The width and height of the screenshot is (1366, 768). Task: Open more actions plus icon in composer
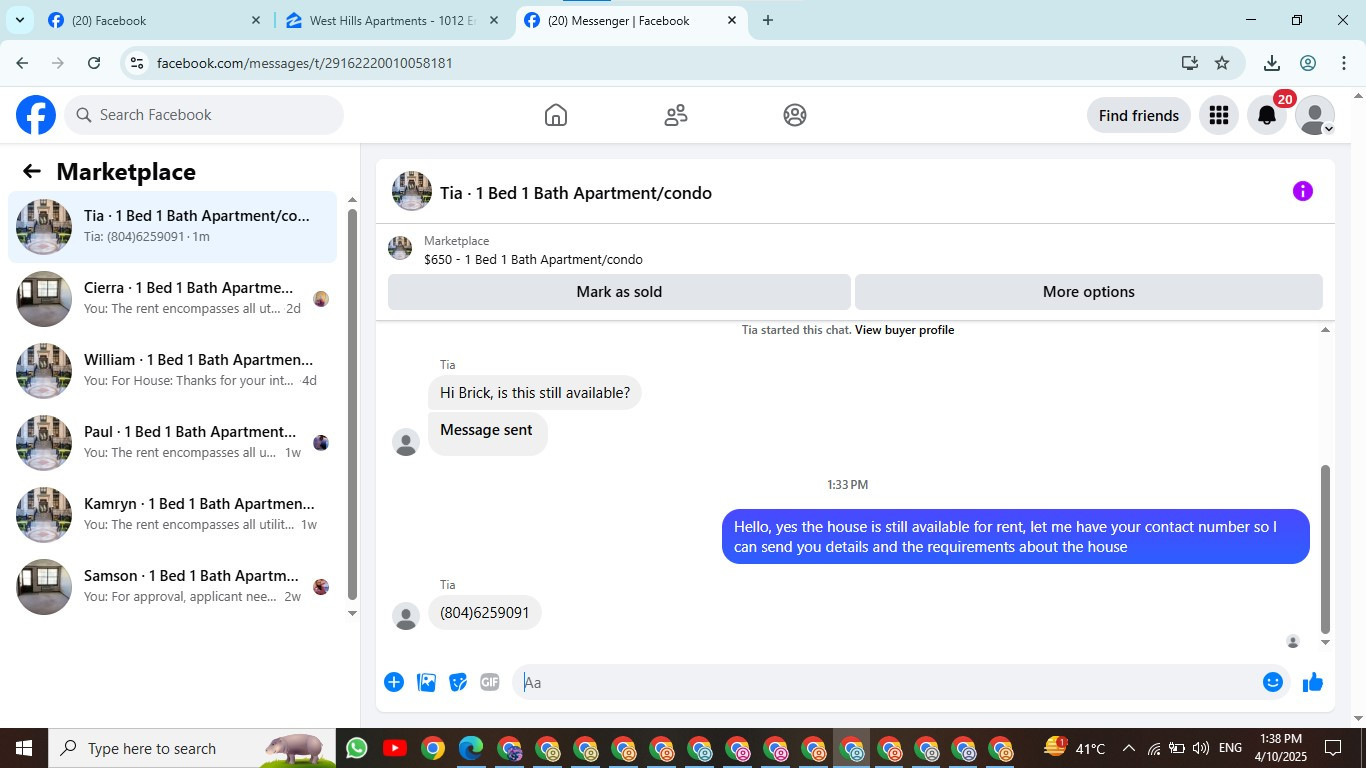(x=394, y=682)
